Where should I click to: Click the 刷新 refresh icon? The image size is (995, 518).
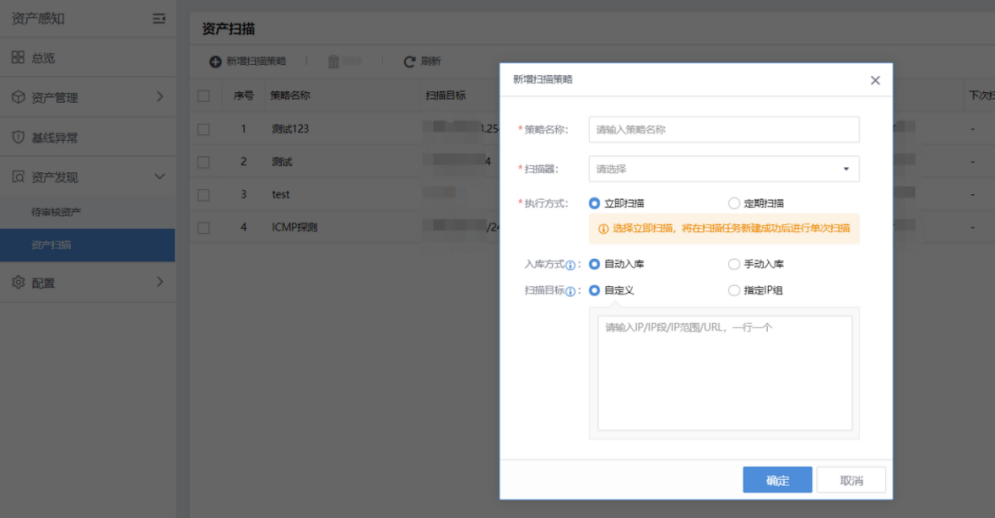(x=409, y=62)
